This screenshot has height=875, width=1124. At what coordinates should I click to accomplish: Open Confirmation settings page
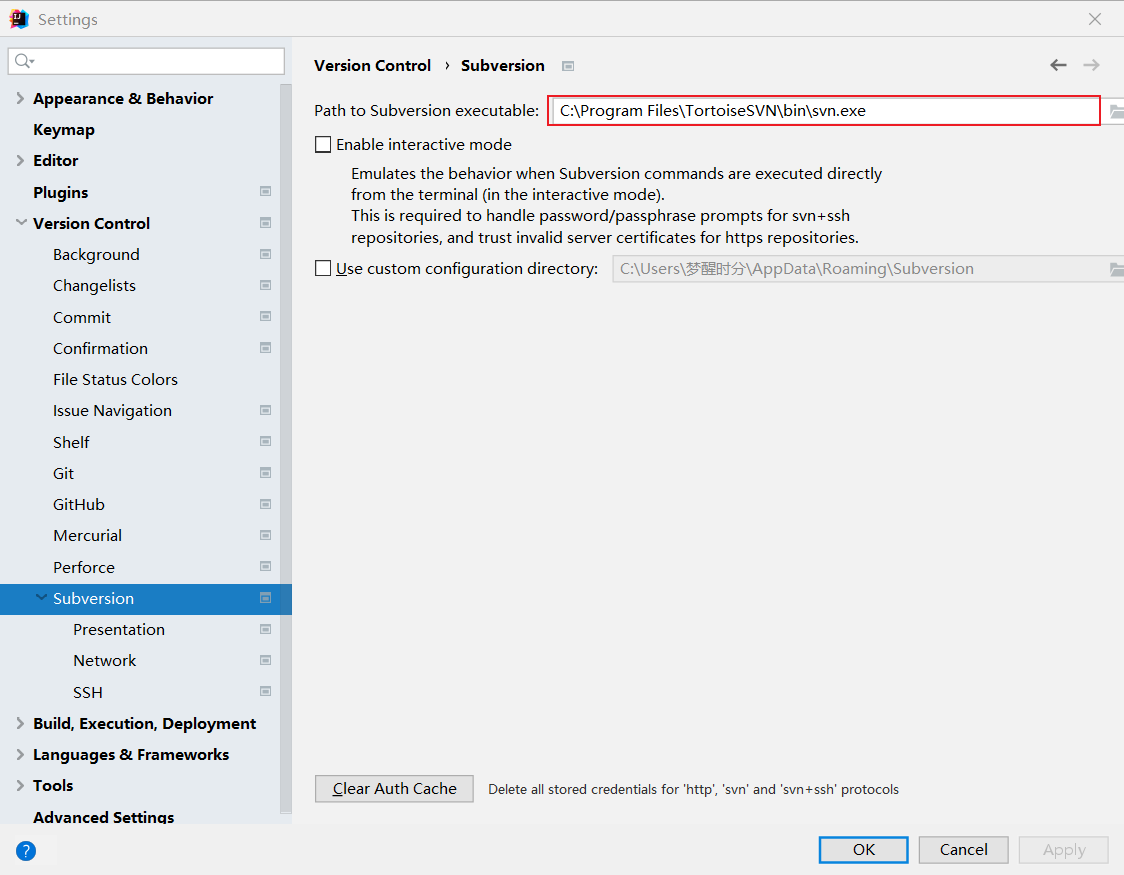100,348
